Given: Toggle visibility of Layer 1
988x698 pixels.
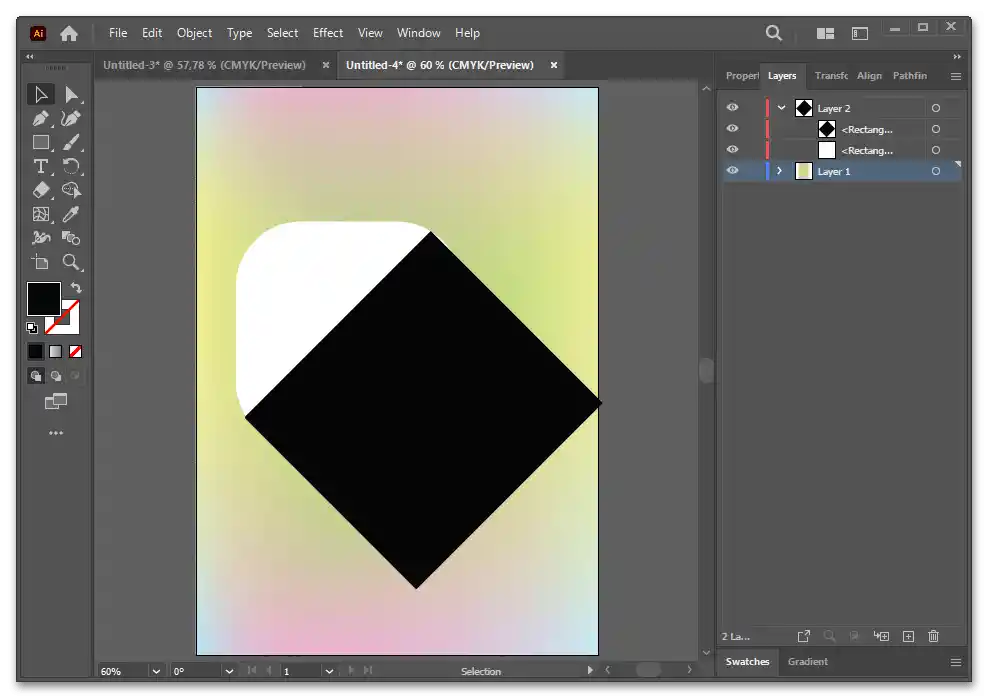Looking at the screenshot, I should pyautogui.click(x=732, y=171).
